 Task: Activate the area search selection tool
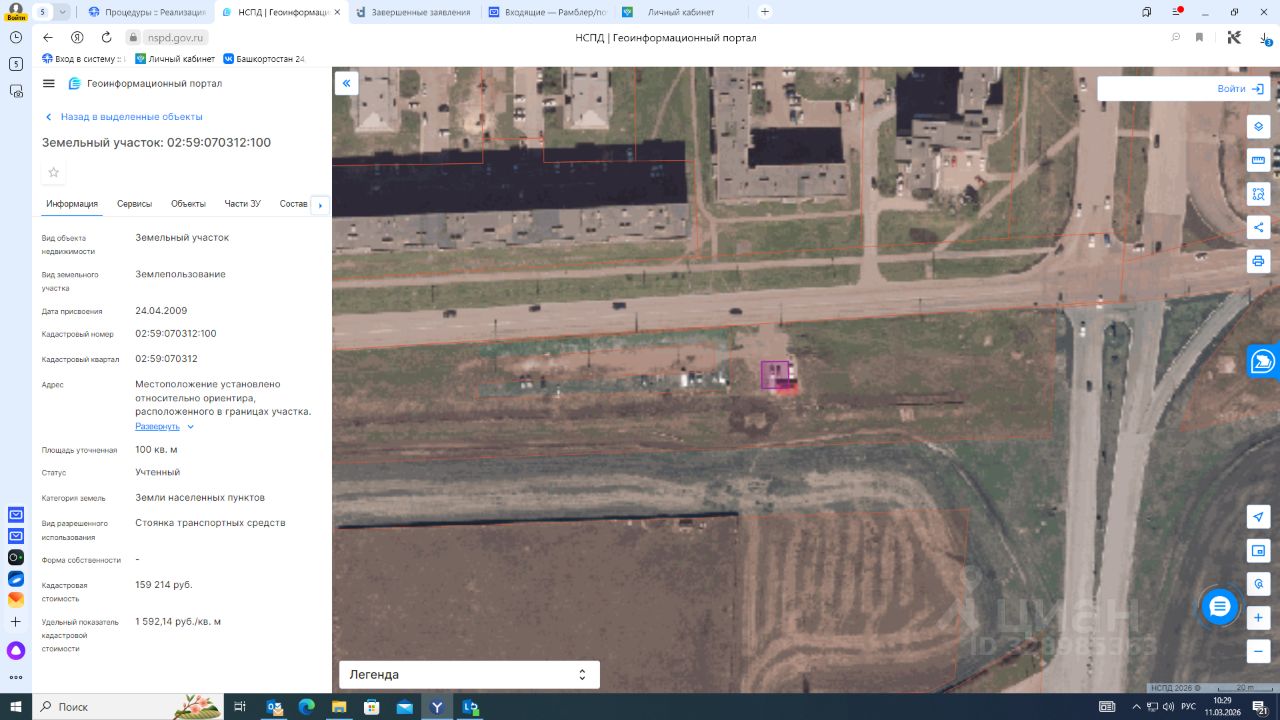click(x=1258, y=194)
